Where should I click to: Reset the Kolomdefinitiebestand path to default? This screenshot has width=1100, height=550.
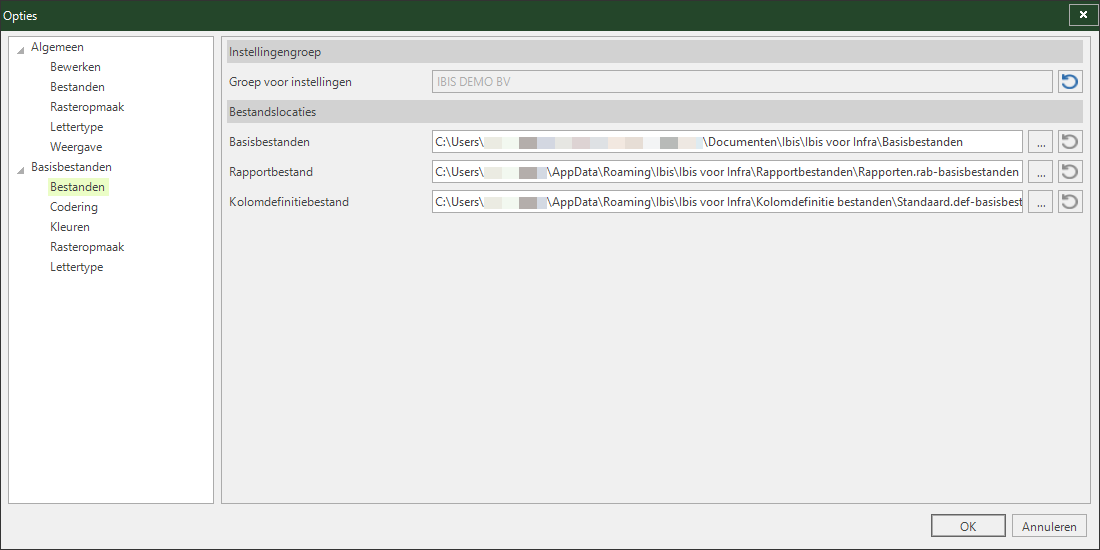[1070, 202]
